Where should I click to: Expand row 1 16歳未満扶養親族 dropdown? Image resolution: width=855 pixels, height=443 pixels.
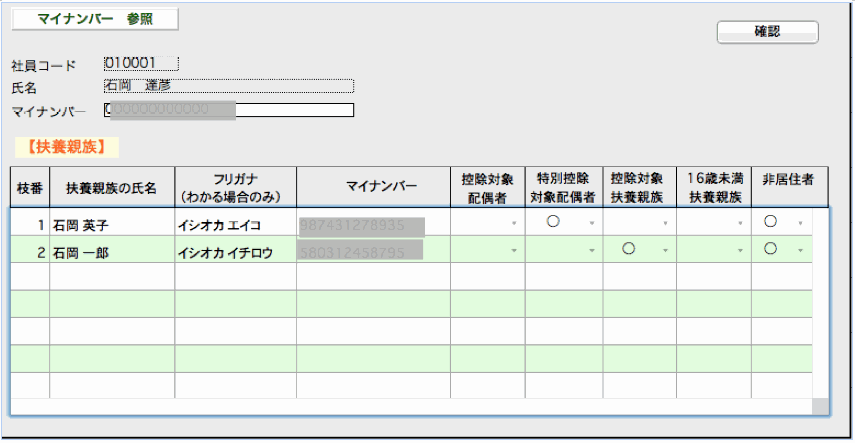pos(740,224)
